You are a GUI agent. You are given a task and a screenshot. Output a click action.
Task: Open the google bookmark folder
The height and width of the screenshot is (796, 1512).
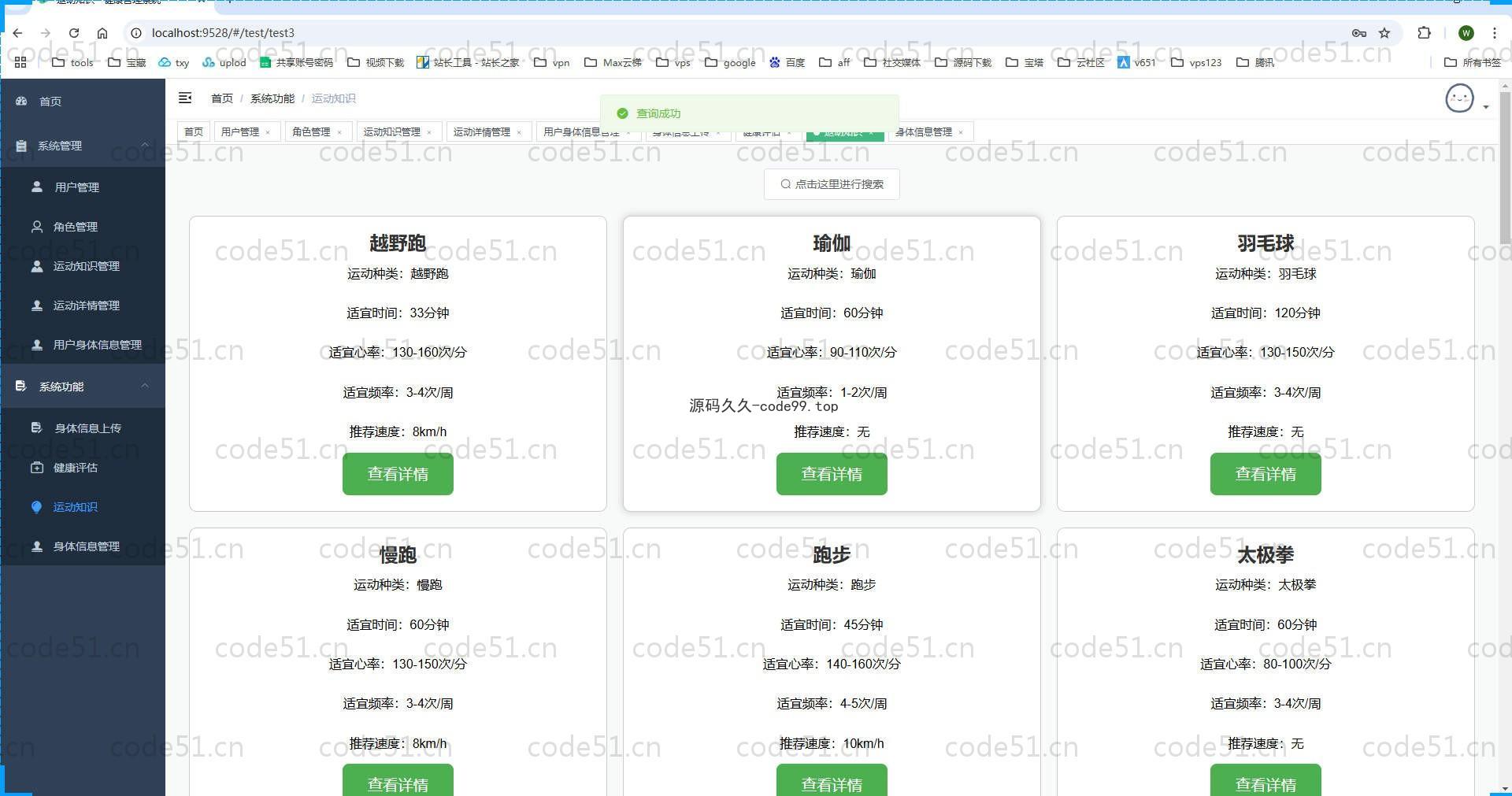(730, 62)
